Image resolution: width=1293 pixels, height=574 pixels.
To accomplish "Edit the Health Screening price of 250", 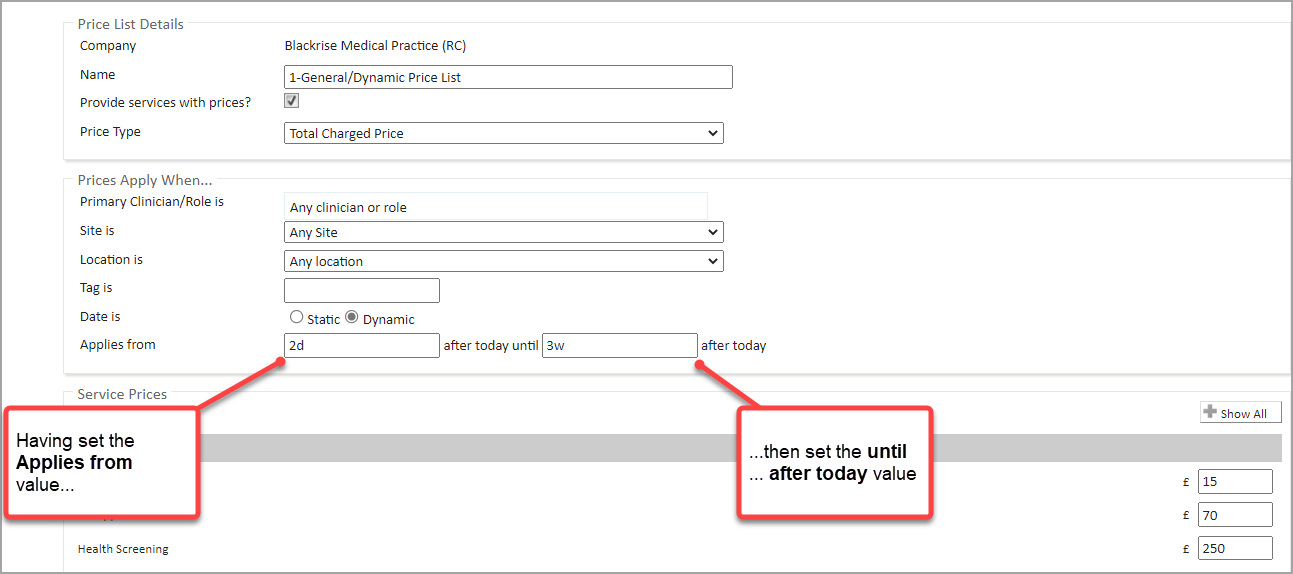I will [x=1235, y=548].
